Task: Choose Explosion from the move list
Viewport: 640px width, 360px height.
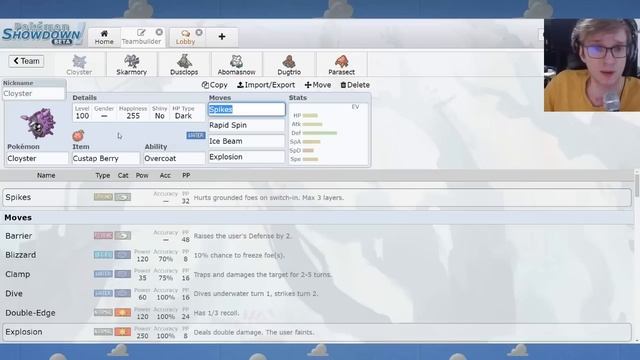Action: 317,332
